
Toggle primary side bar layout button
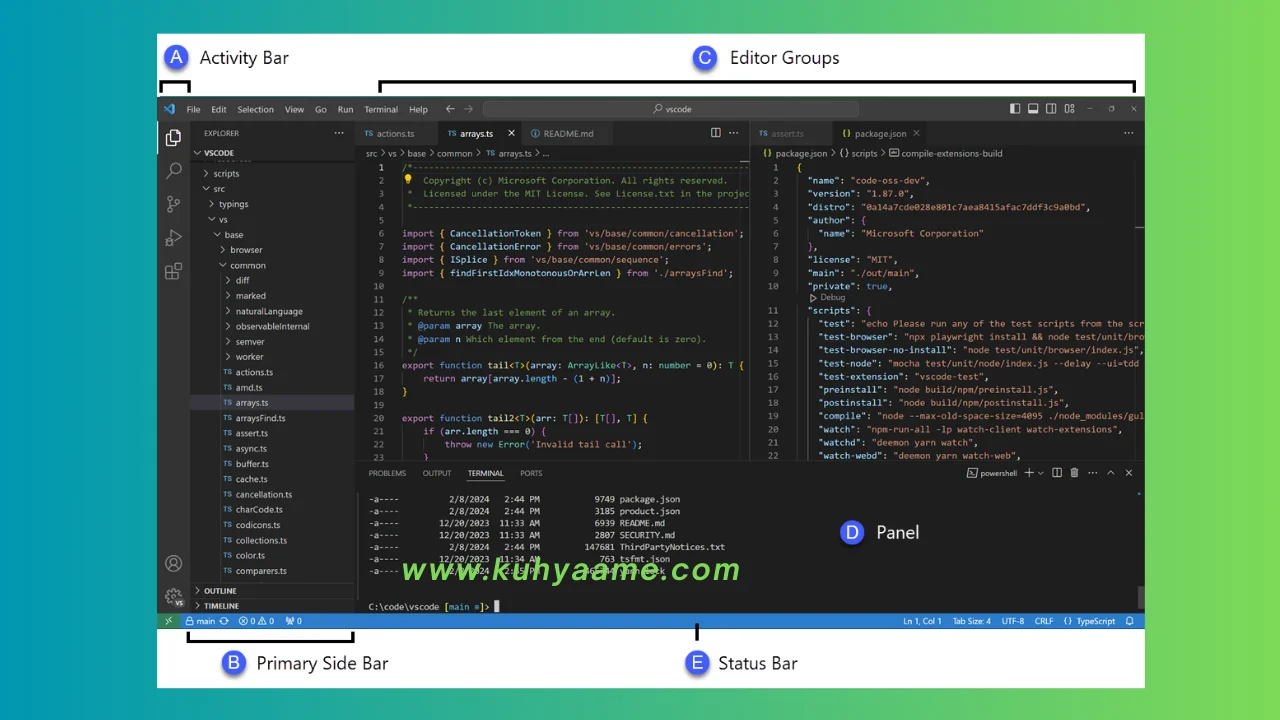[1015, 109]
